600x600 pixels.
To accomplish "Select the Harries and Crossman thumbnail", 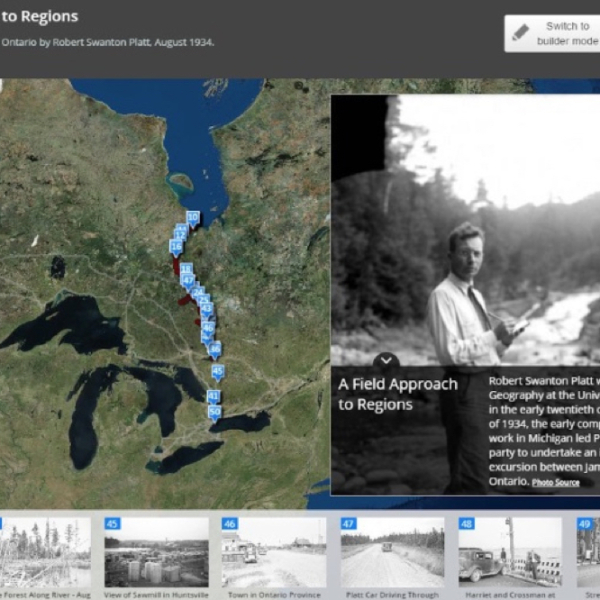I will pos(509,551).
